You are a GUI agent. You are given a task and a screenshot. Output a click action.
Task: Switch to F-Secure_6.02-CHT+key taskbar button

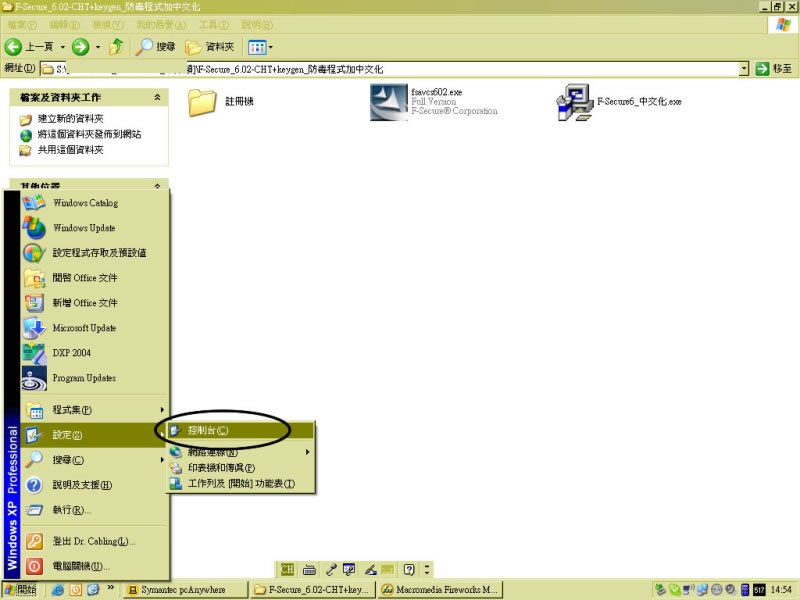click(x=313, y=590)
